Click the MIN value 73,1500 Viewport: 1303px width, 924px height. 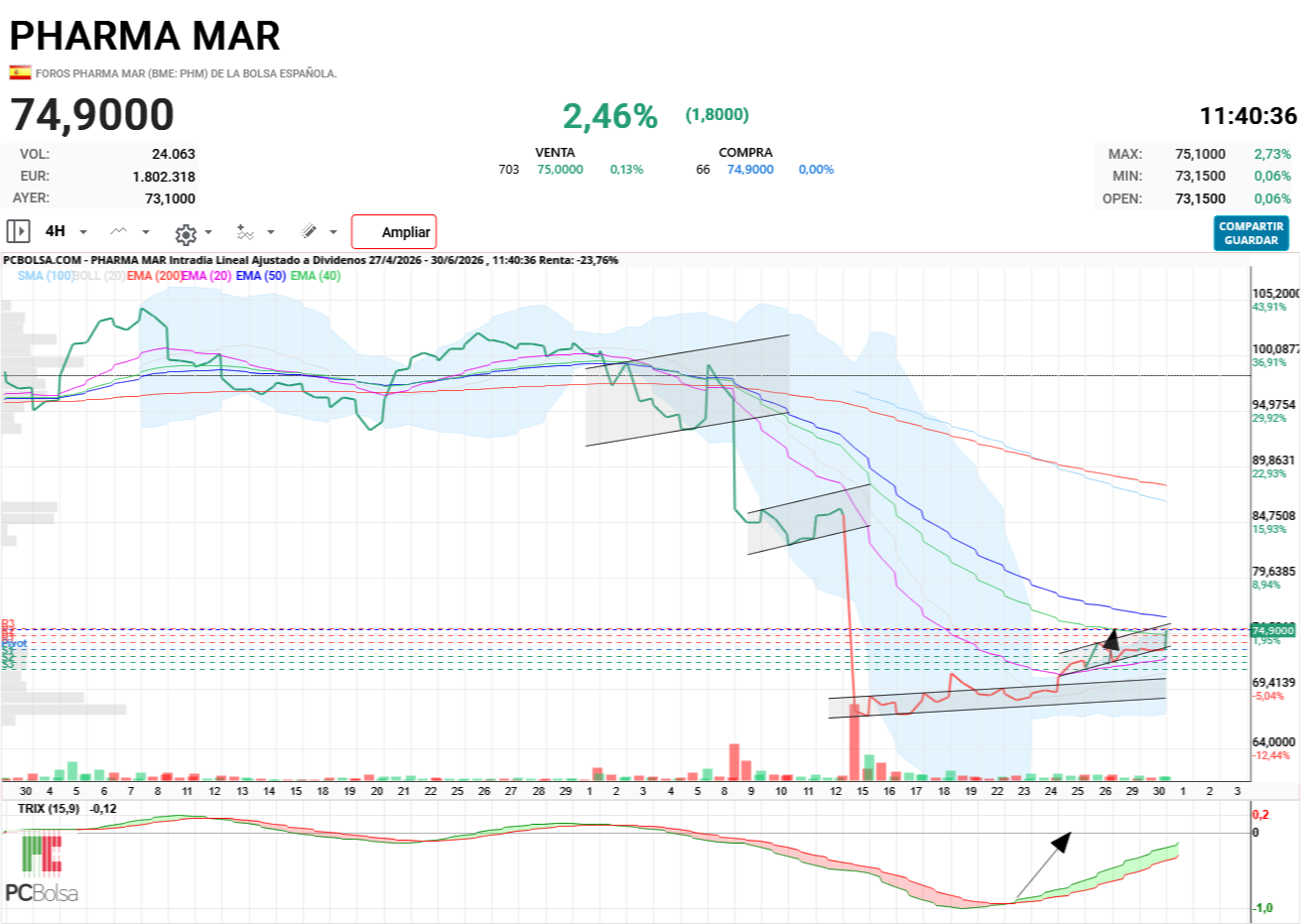pos(1201,176)
